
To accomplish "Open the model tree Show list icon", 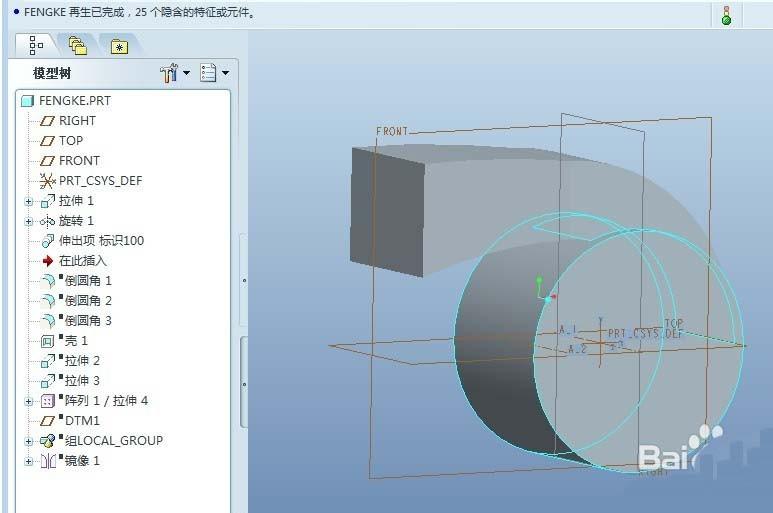I will 208,73.
